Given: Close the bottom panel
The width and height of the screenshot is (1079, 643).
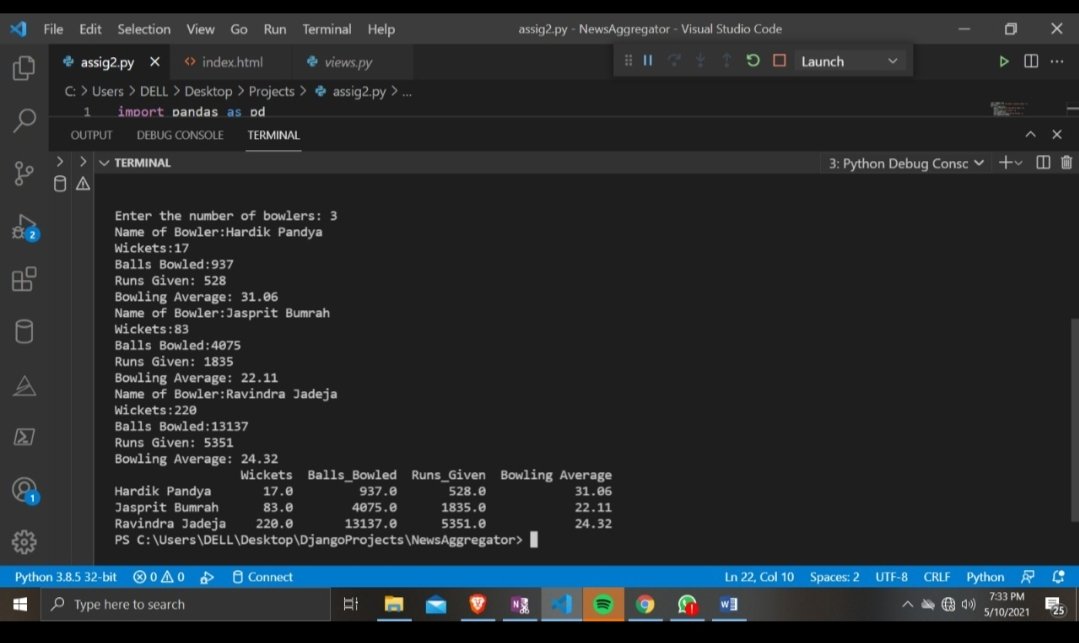Looking at the screenshot, I should click(1057, 134).
